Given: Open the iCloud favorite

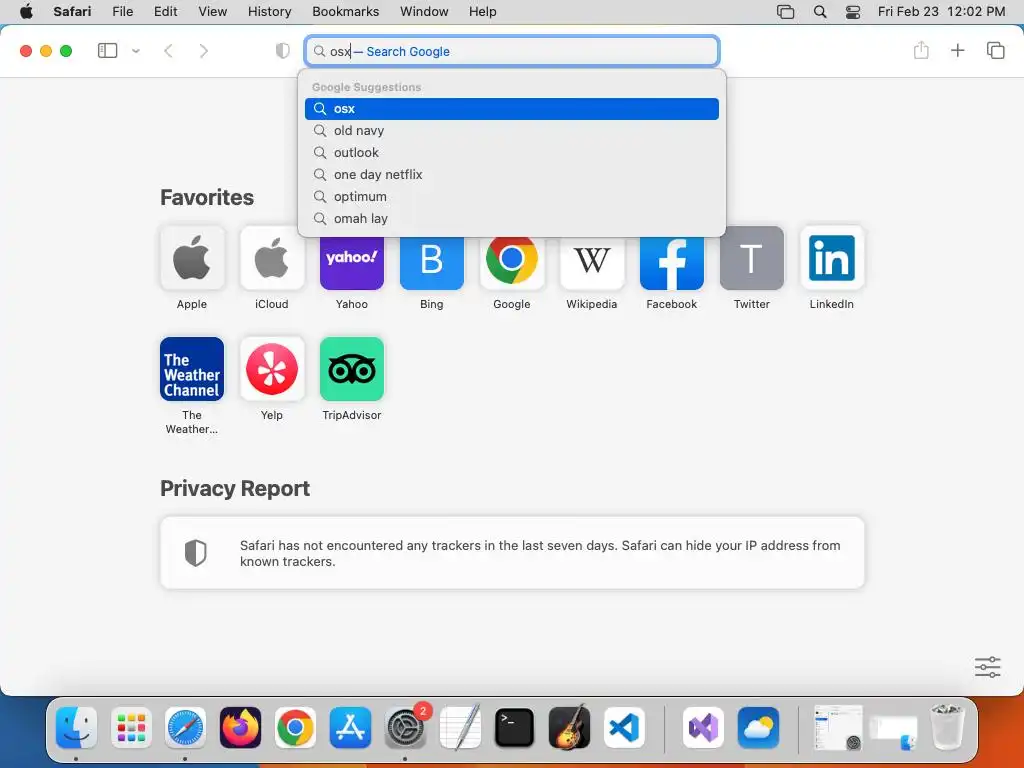Looking at the screenshot, I should tap(272, 258).
